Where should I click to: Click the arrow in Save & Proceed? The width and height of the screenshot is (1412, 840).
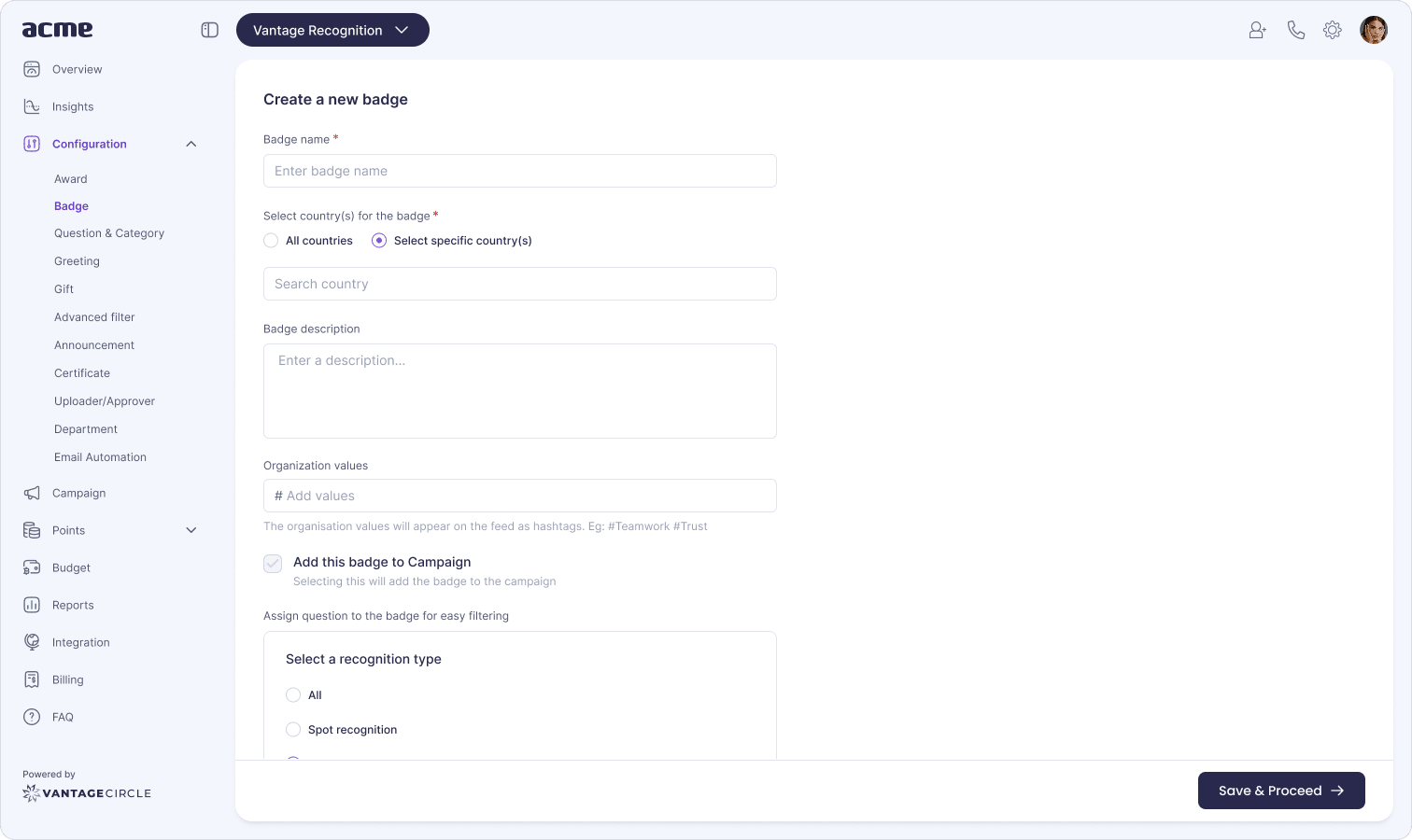(x=1337, y=791)
